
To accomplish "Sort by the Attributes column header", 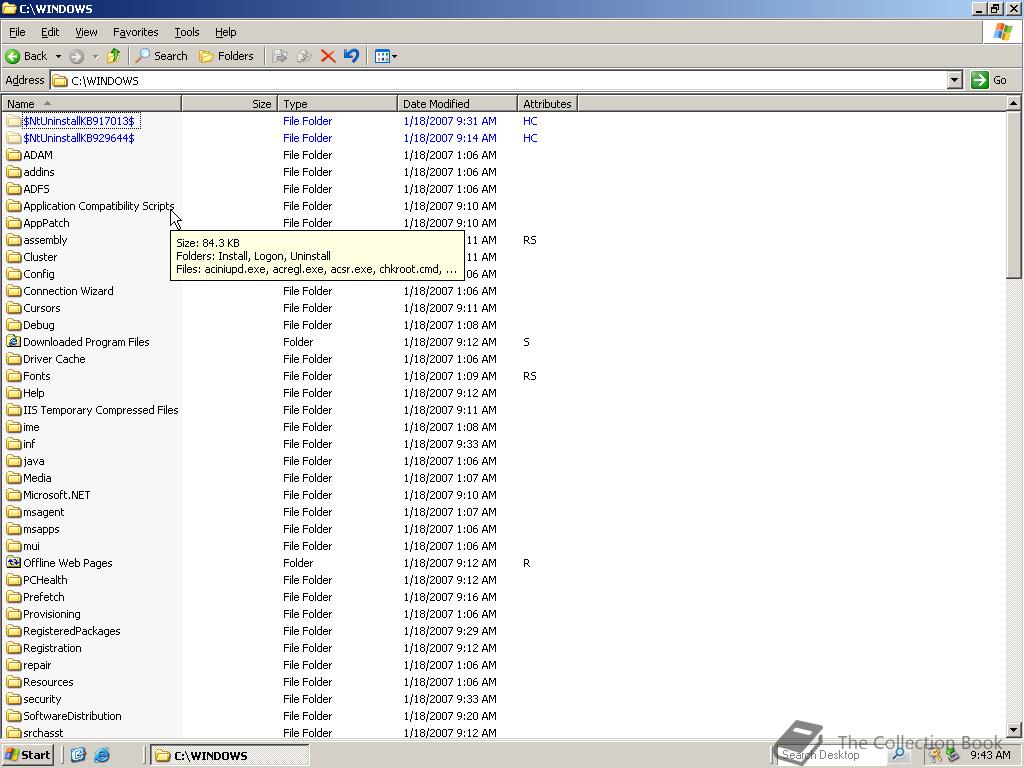I will coord(547,103).
